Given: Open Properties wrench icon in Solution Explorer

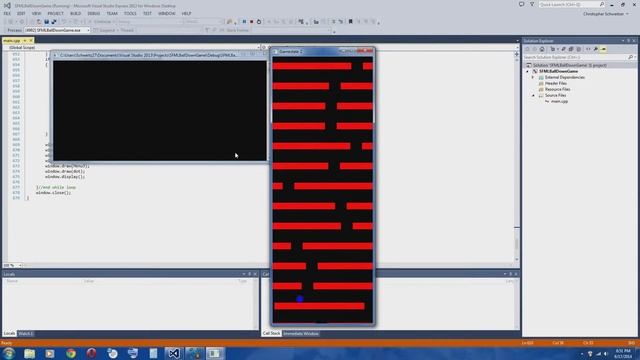Looking at the screenshot, I should (596, 49).
